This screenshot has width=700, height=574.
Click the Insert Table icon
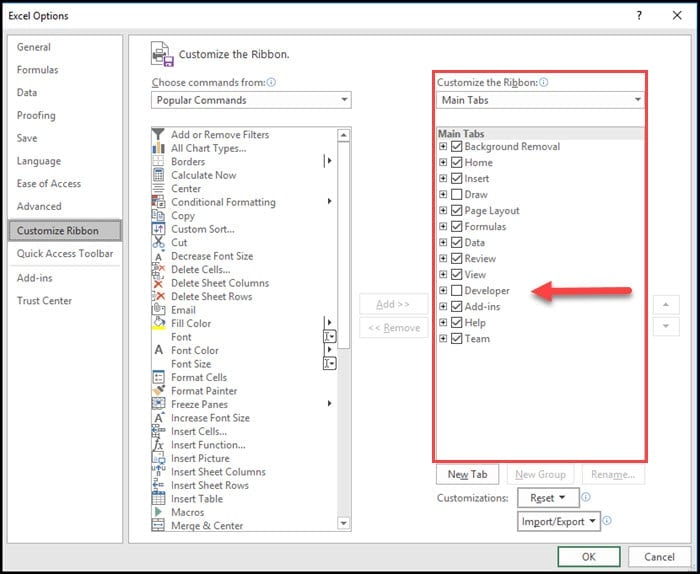[x=158, y=499]
